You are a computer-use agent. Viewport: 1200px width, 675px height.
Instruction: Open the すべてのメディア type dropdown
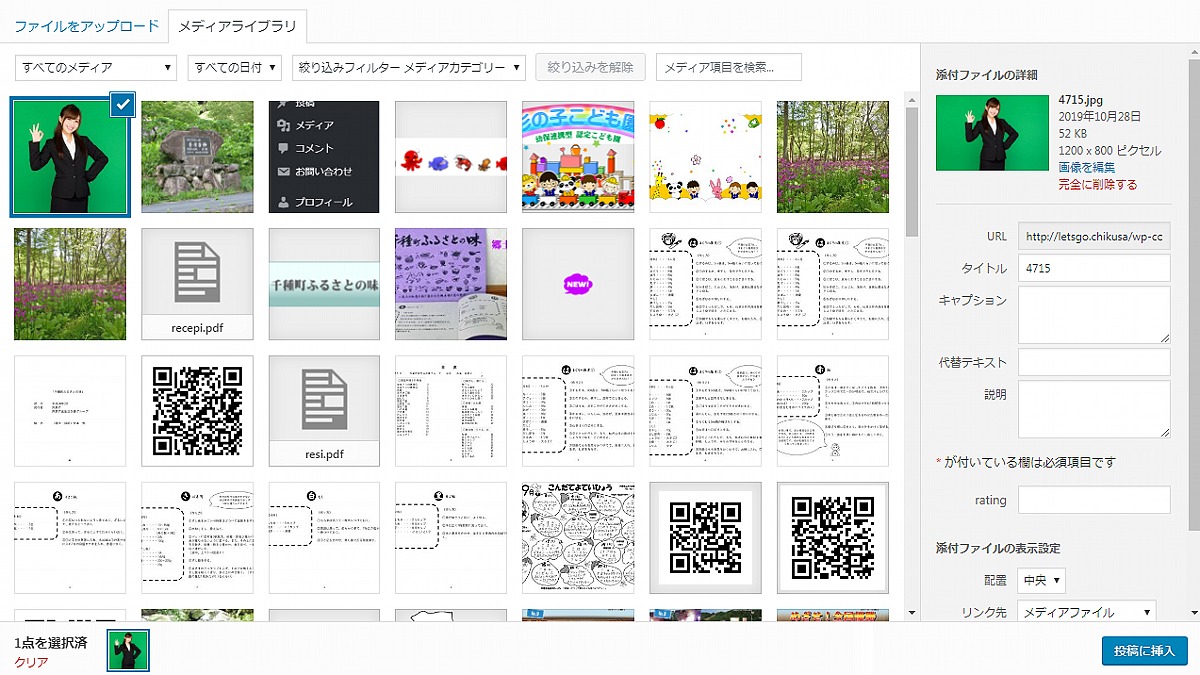pyautogui.click(x=96, y=68)
